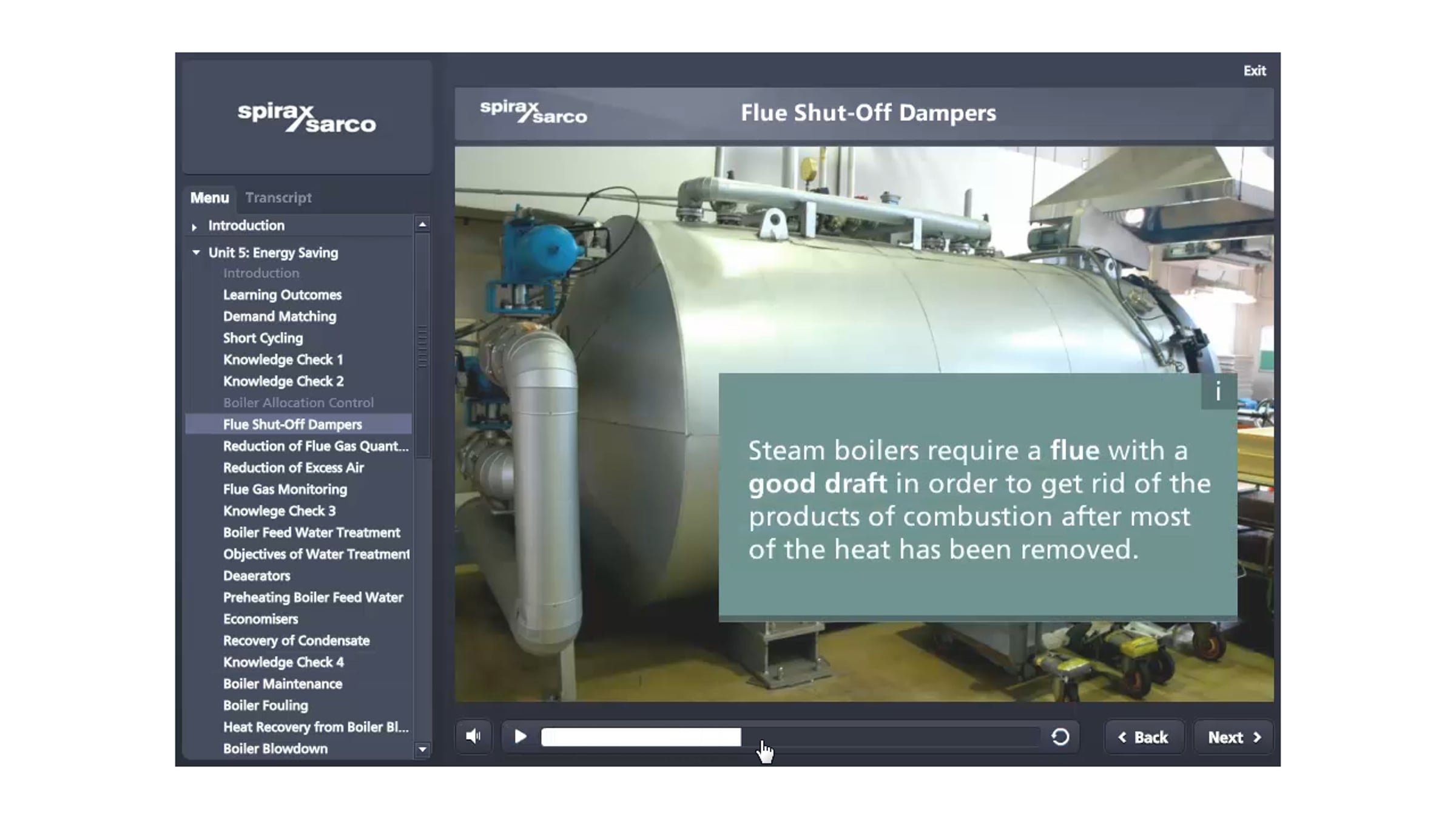Expand the Introduction section arrow
Image resolution: width=1456 pixels, height=819 pixels.
(194, 227)
